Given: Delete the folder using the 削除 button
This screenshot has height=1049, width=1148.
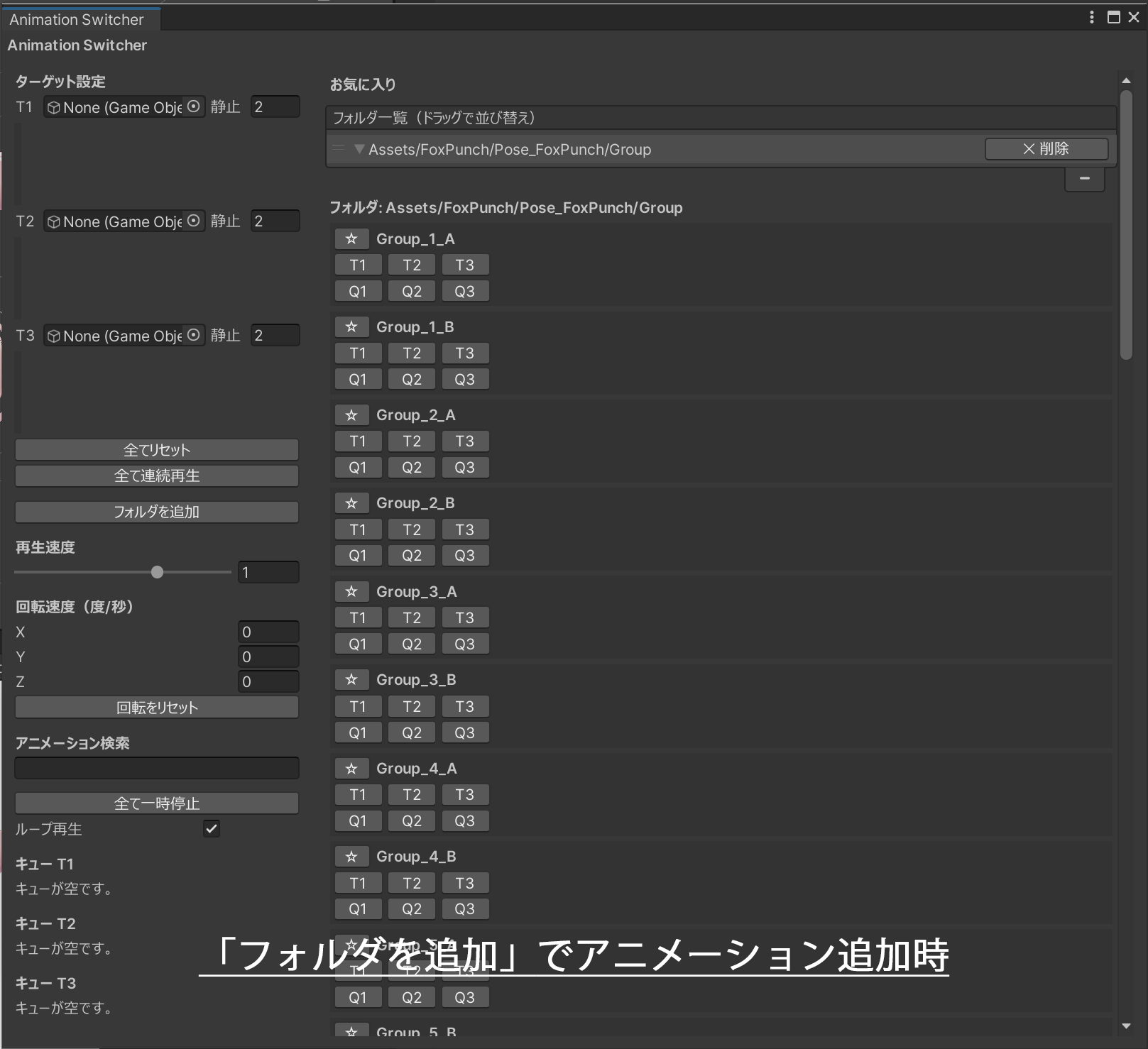Looking at the screenshot, I should [1045, 149].
